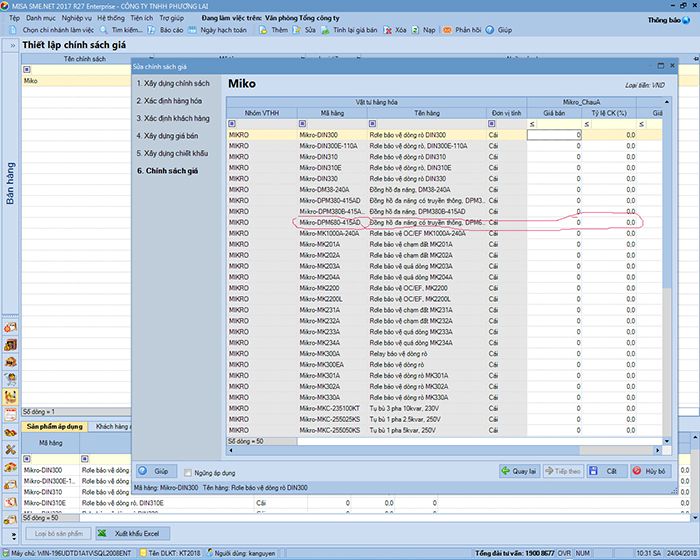Image resolution: width=700 pixels, height=560 pixels.
Task: Open the Tài sản cố định (house) module
Action: tap(10, 467)
